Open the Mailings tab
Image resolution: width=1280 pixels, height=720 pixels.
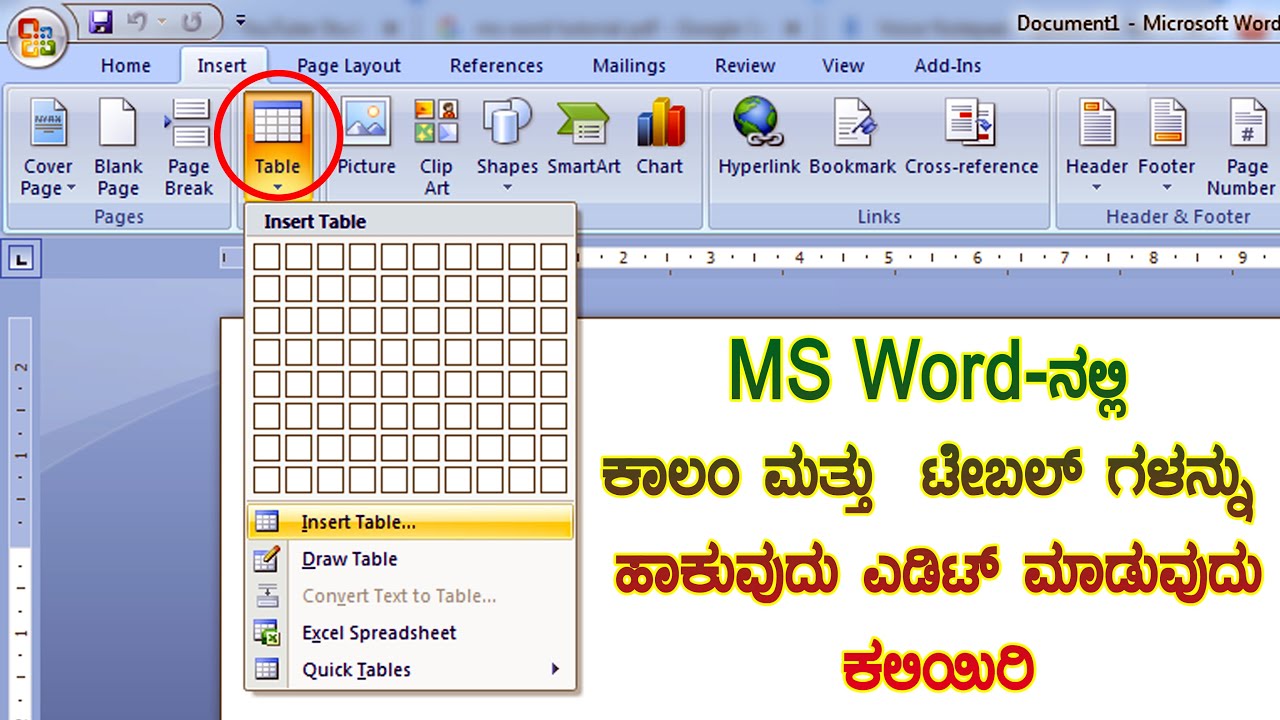629,66
